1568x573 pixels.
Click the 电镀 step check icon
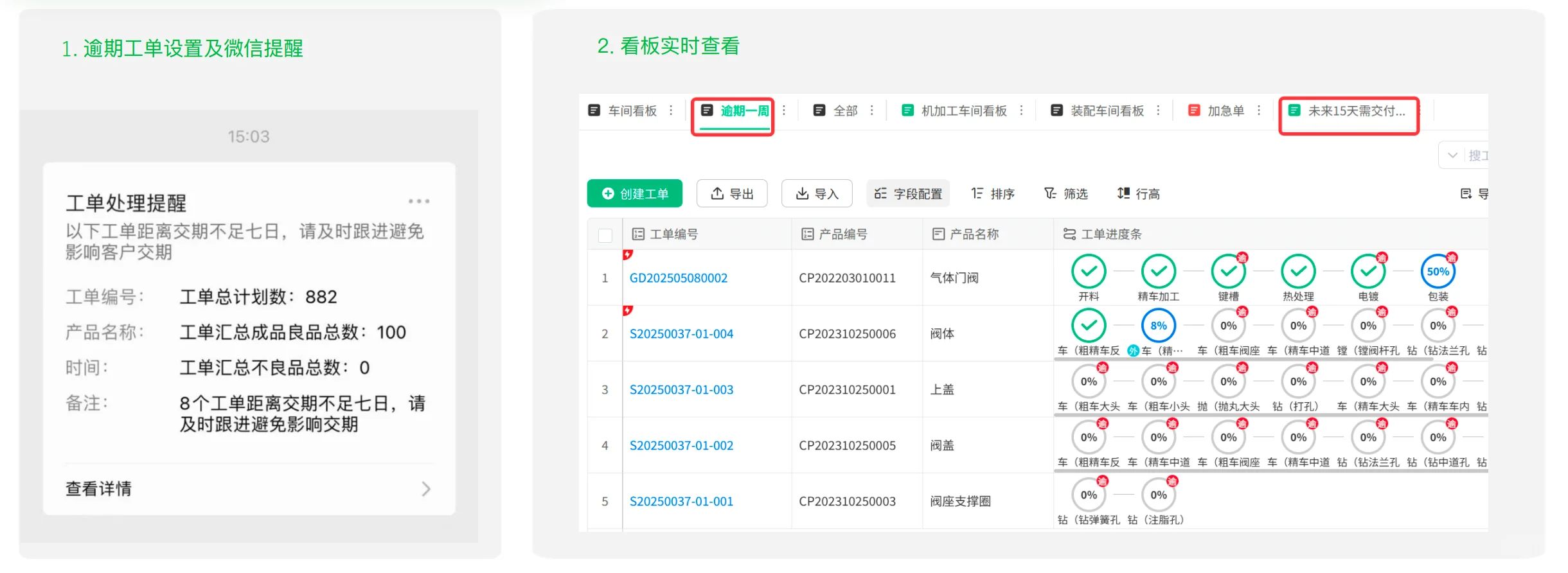click(1369, 271)
